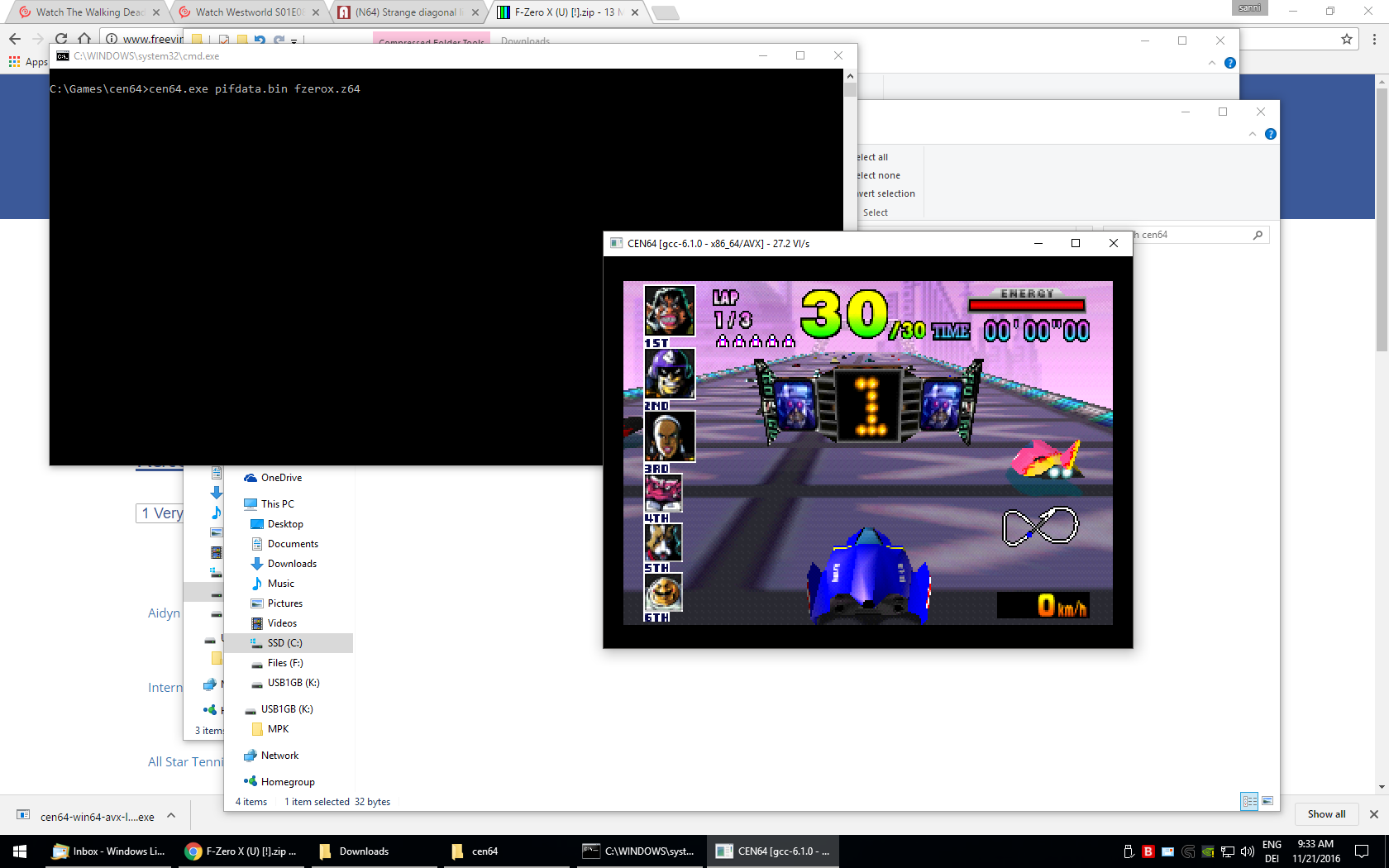Click Select none in Explorer ribbon
Screen dimensions: 1389x868
click(878, 175)
